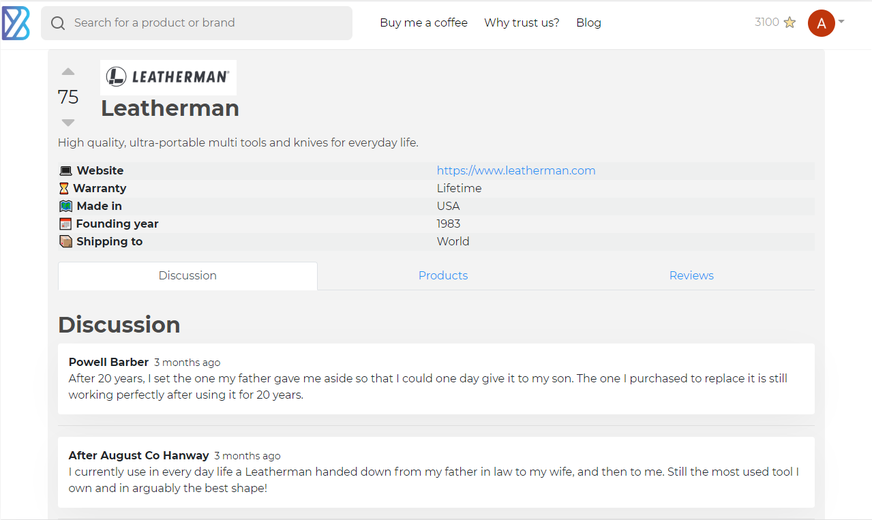Open the Why trust us? page
Screen dimensions: 872x520
(522, 23)
